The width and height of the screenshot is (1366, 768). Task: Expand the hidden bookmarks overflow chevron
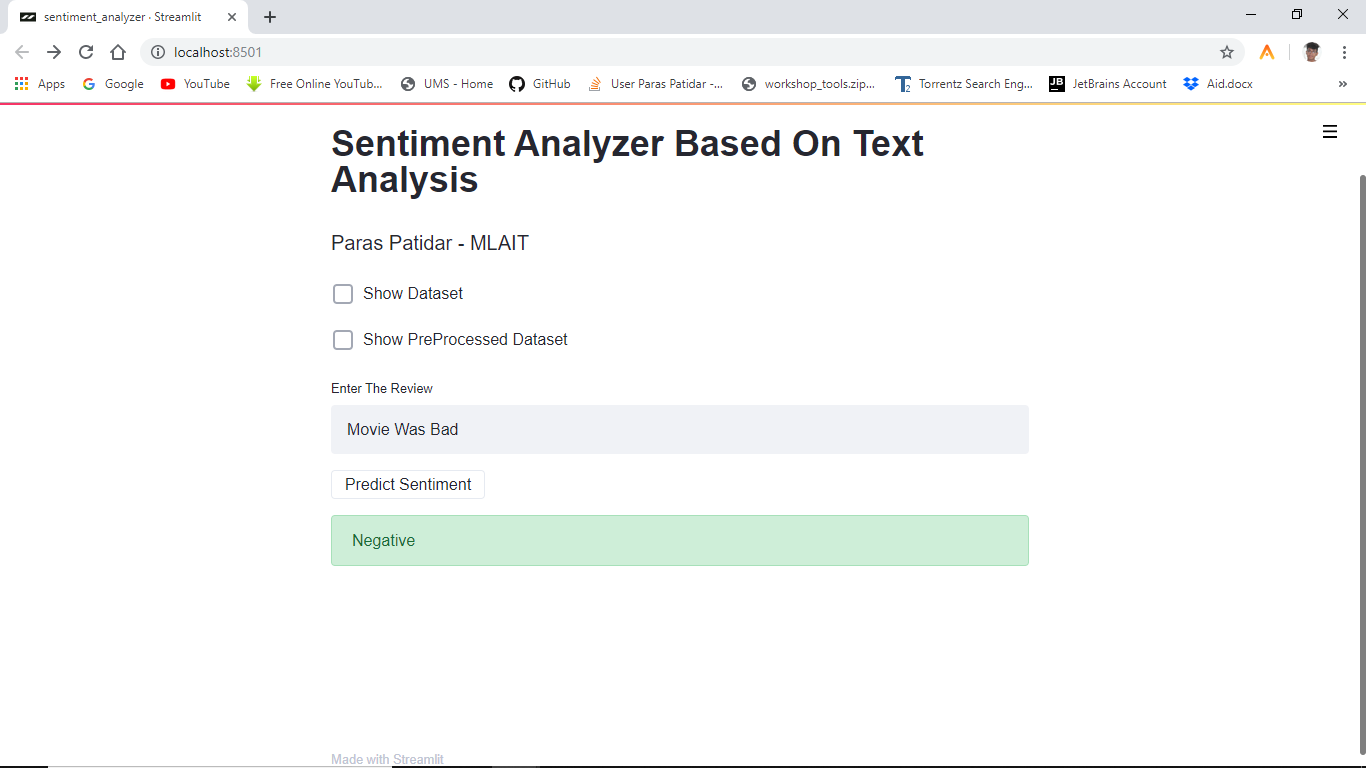[x=1342, y=84]
